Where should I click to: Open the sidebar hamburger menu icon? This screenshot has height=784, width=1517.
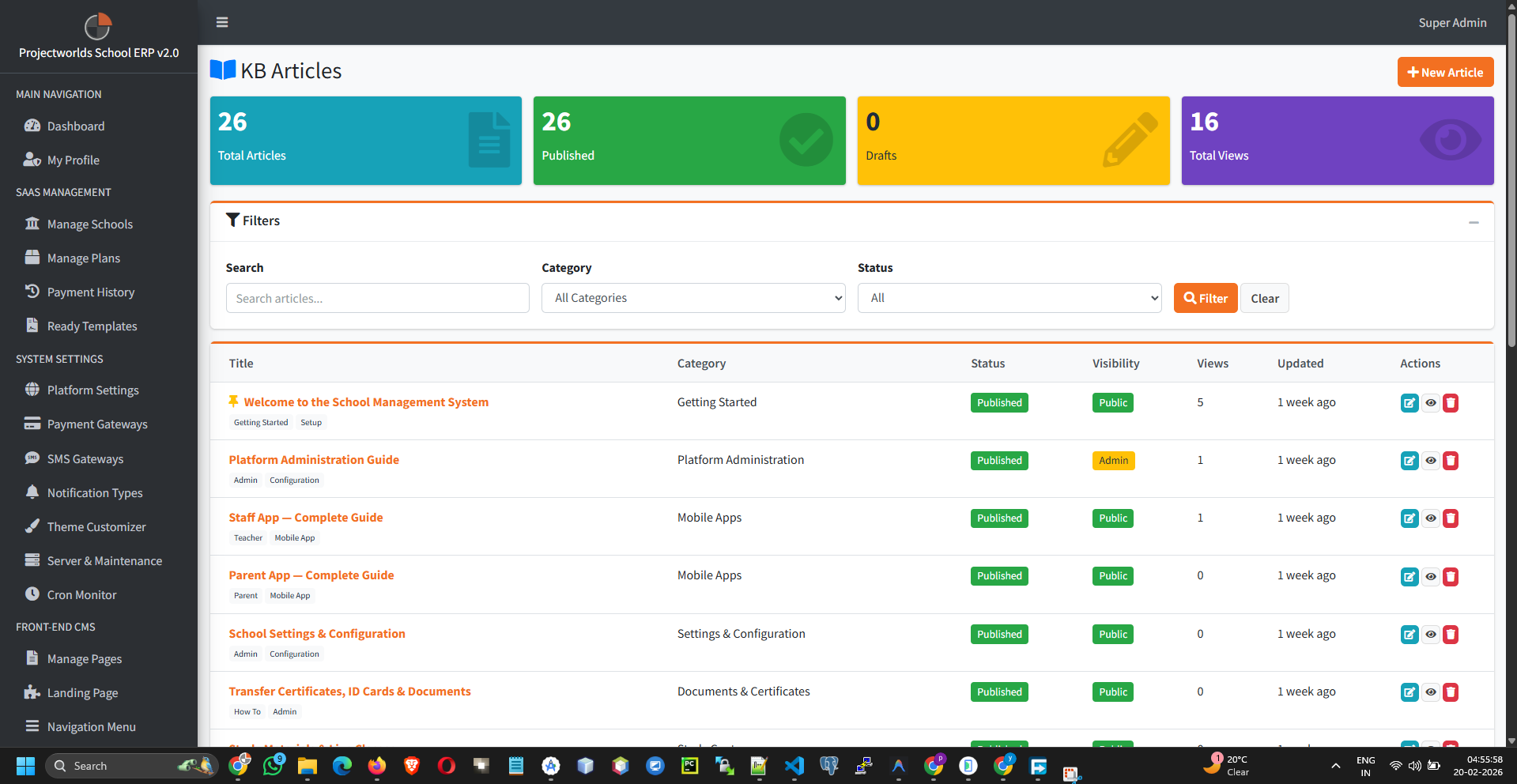point(221,22)
